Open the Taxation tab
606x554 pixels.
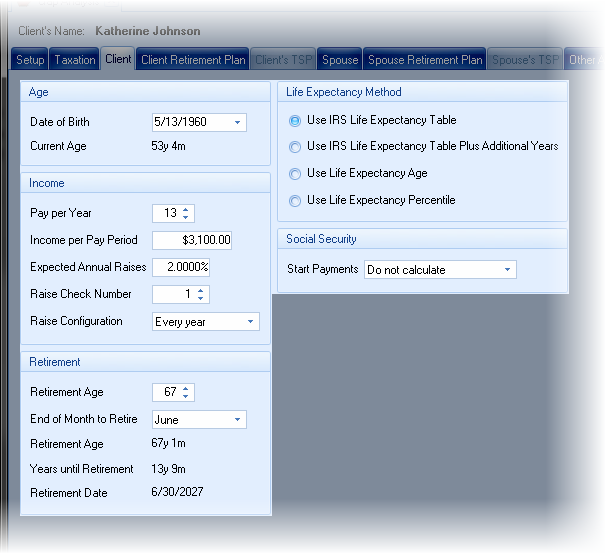[x=75, y=60]
